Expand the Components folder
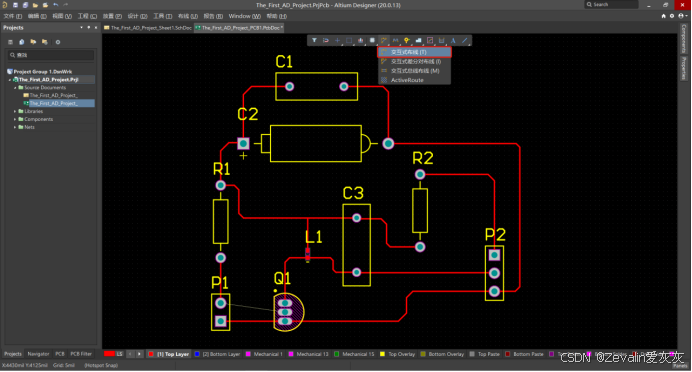This screenshot has width=692, height=372. tap(15, 120)
